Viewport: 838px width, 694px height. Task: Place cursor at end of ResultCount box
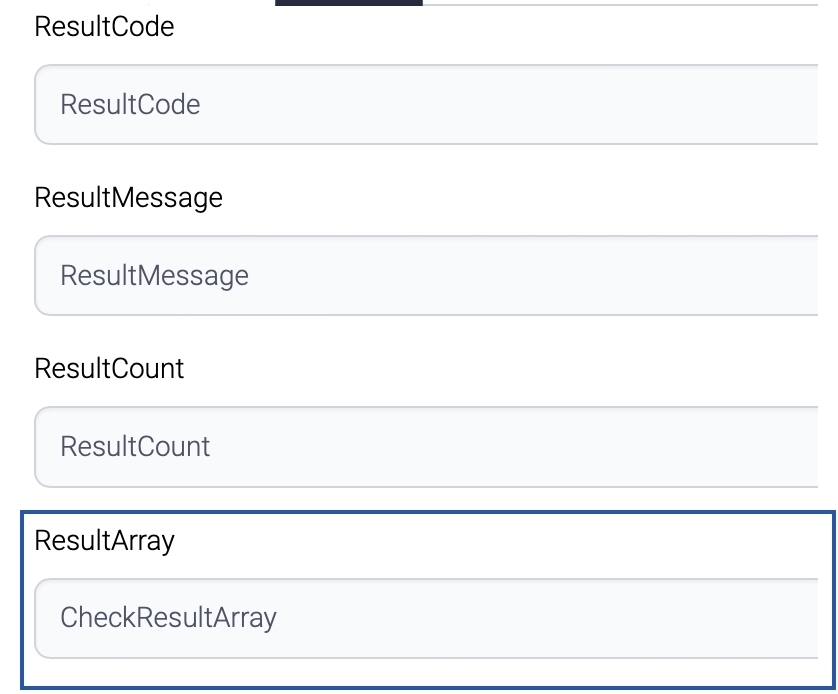800,446
